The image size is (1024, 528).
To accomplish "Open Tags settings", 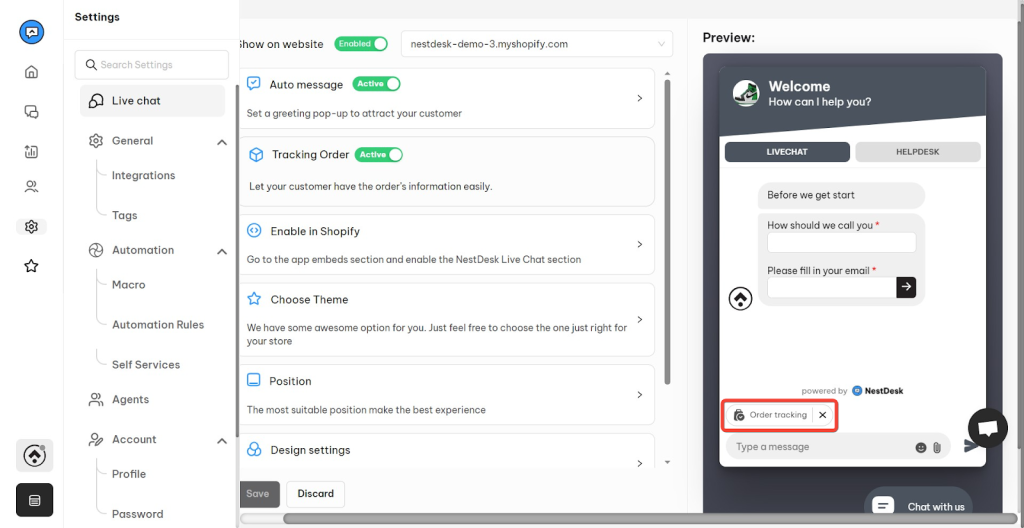I will (125, 215).
